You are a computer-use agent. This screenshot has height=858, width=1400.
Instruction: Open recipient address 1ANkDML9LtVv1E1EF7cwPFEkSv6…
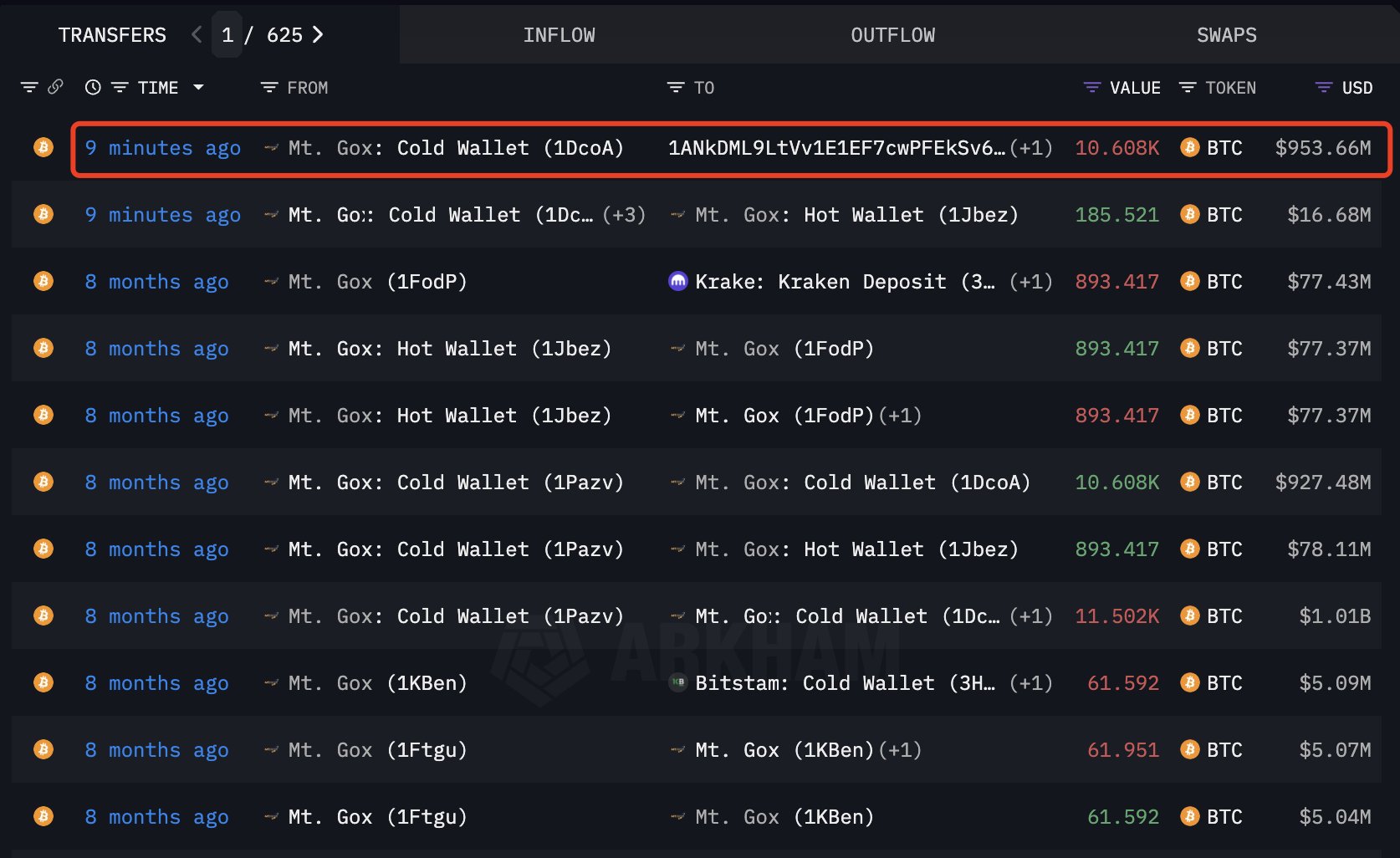(836, 148)
